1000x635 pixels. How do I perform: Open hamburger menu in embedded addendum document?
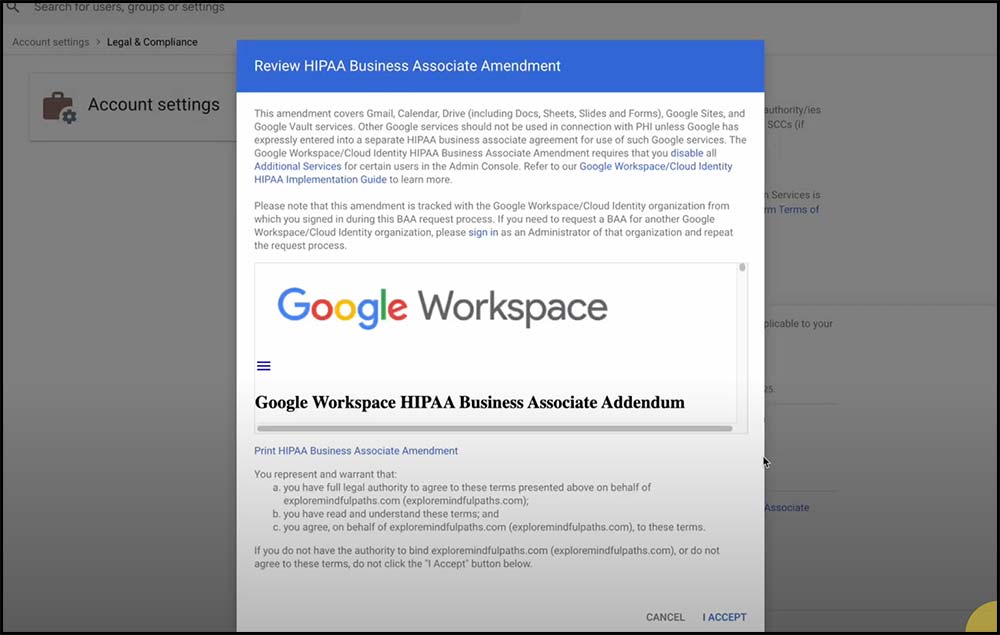[263, 366]
